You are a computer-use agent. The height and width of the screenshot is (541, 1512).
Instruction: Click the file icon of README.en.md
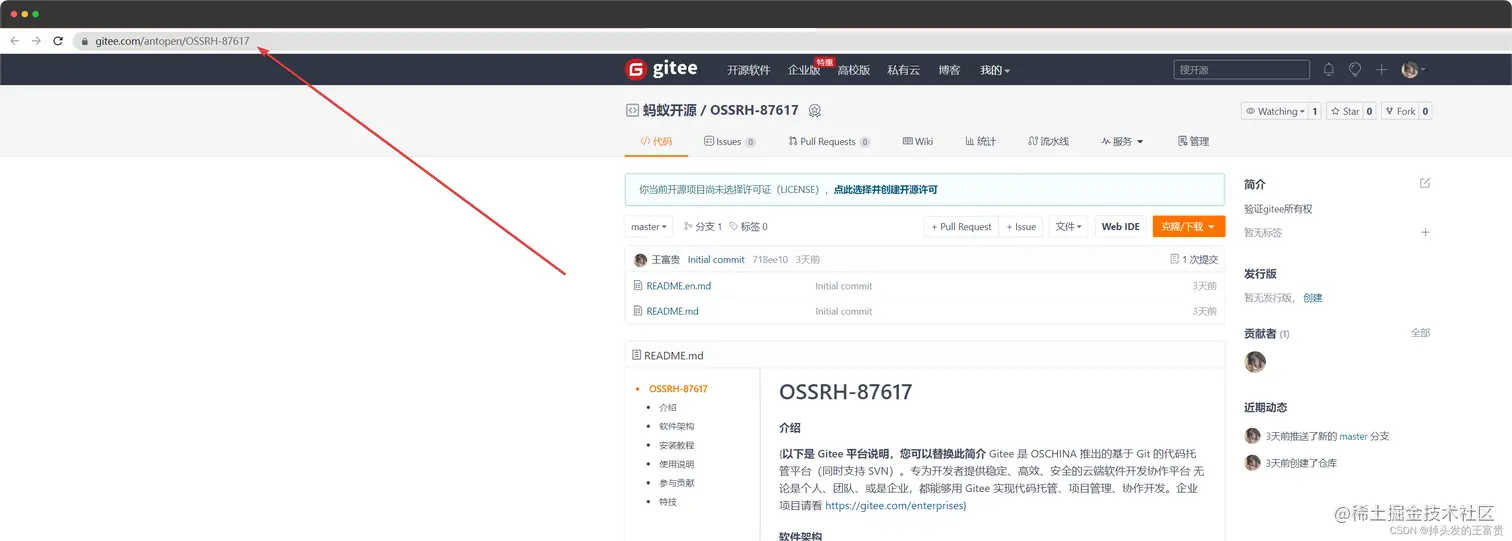[x=638, y=285]
